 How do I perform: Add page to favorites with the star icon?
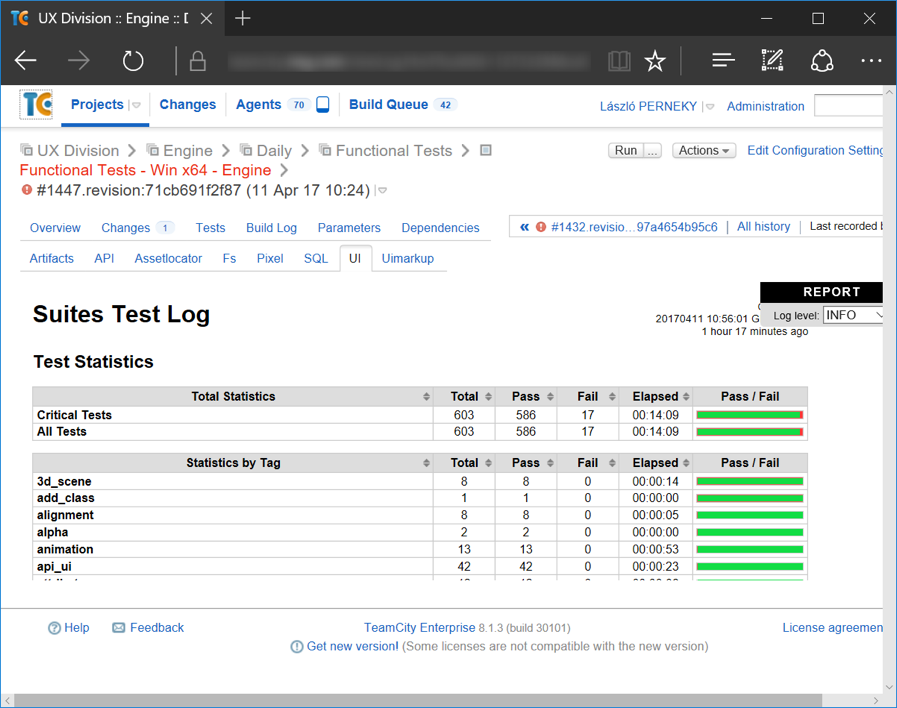[654, 61]
